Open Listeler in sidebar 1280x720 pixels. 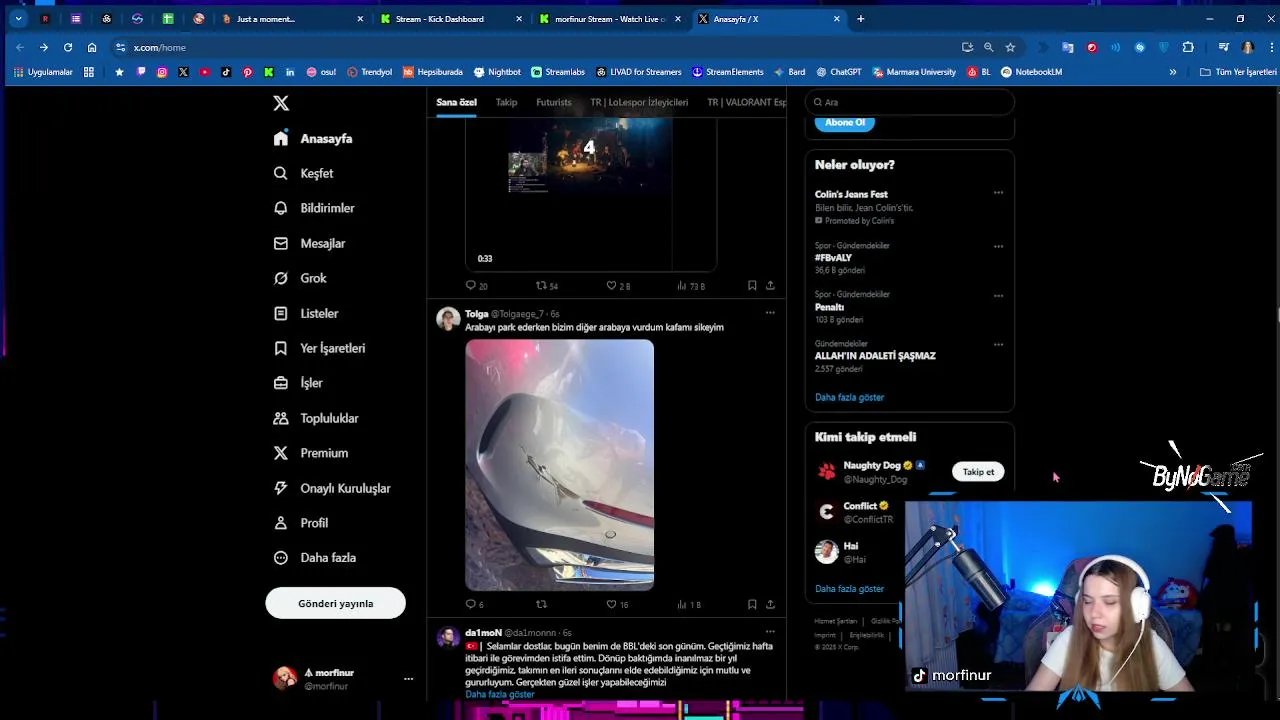(306, 313)
